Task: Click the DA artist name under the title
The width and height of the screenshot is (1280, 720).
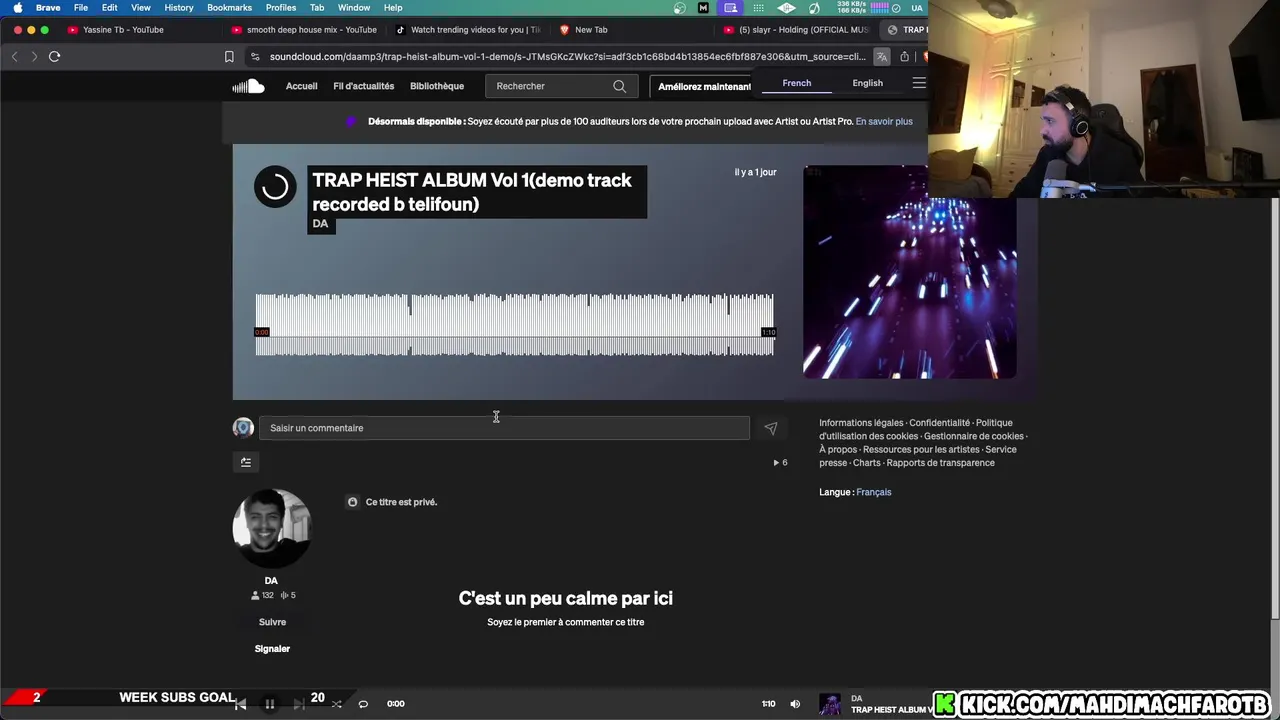Action: (x=320, y=224)
